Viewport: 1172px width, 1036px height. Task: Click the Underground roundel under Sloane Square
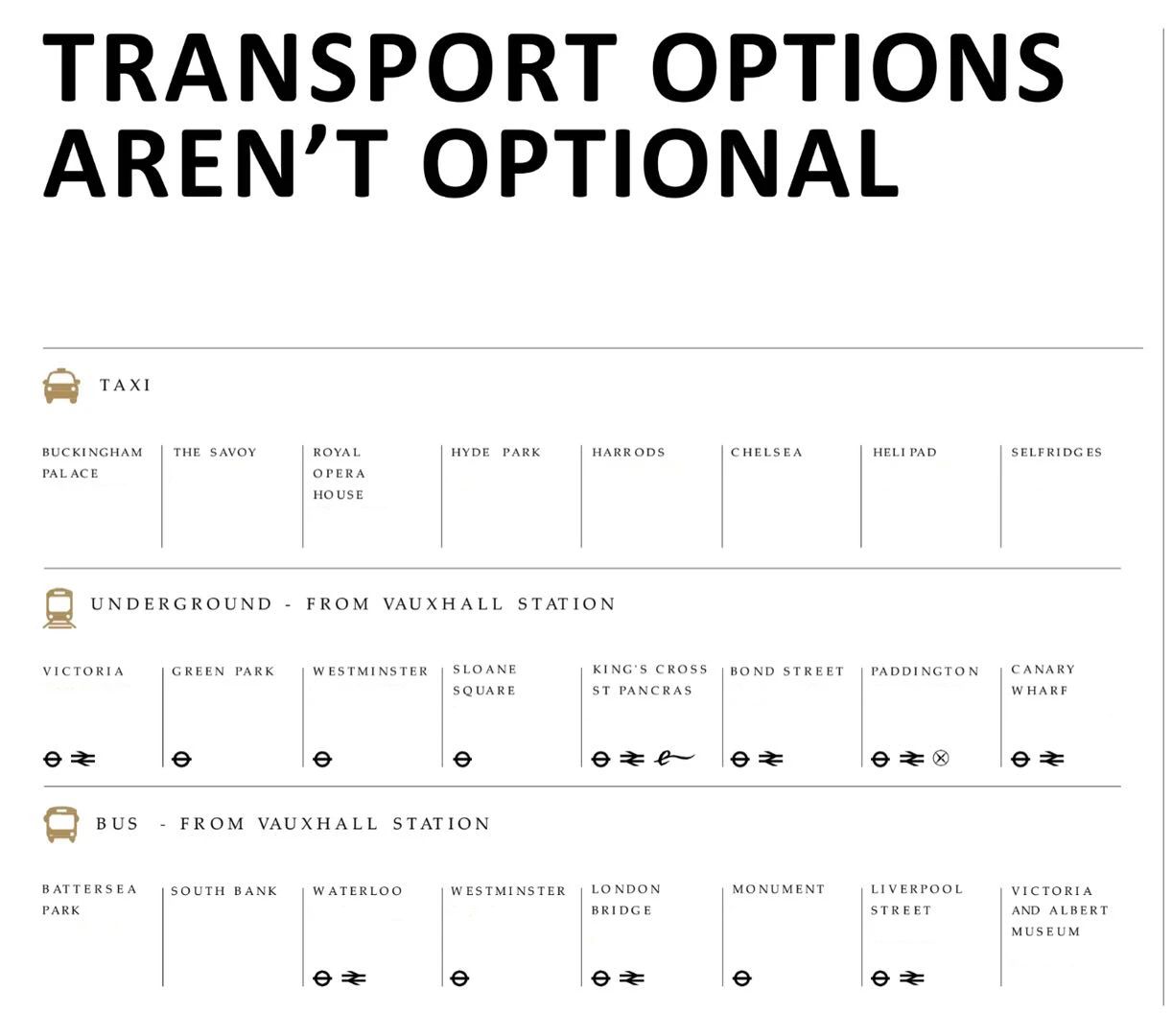click(462, 759)
